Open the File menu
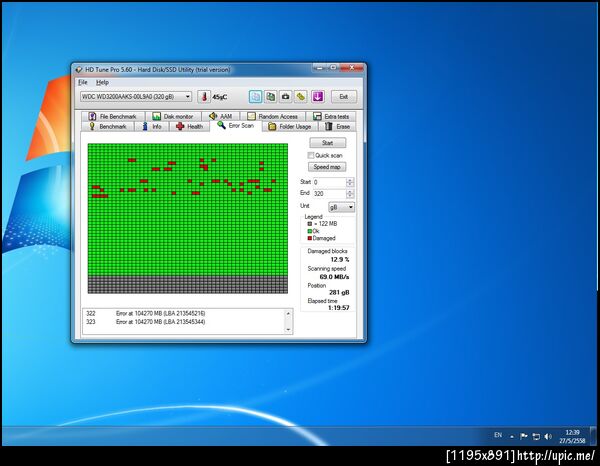 pyautogui.click(x=83, y=82)
